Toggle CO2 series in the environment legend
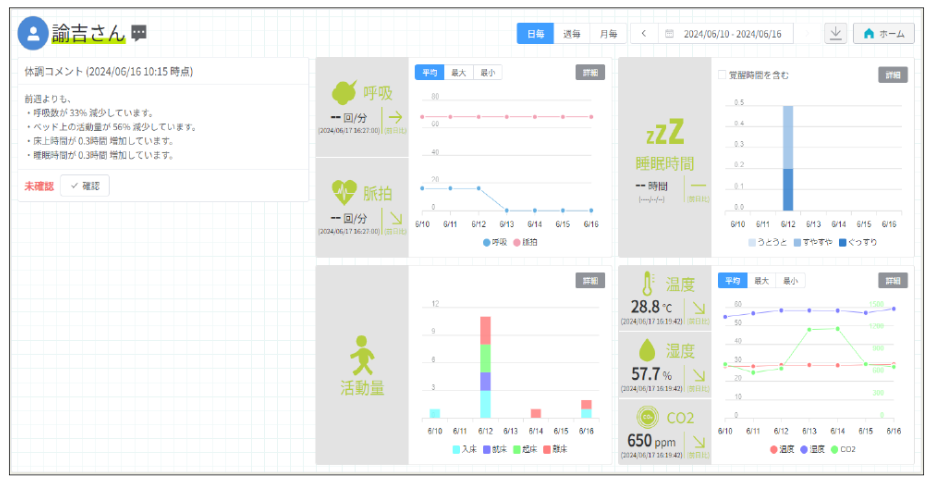The image size is (930, 483). pos(841,449)
